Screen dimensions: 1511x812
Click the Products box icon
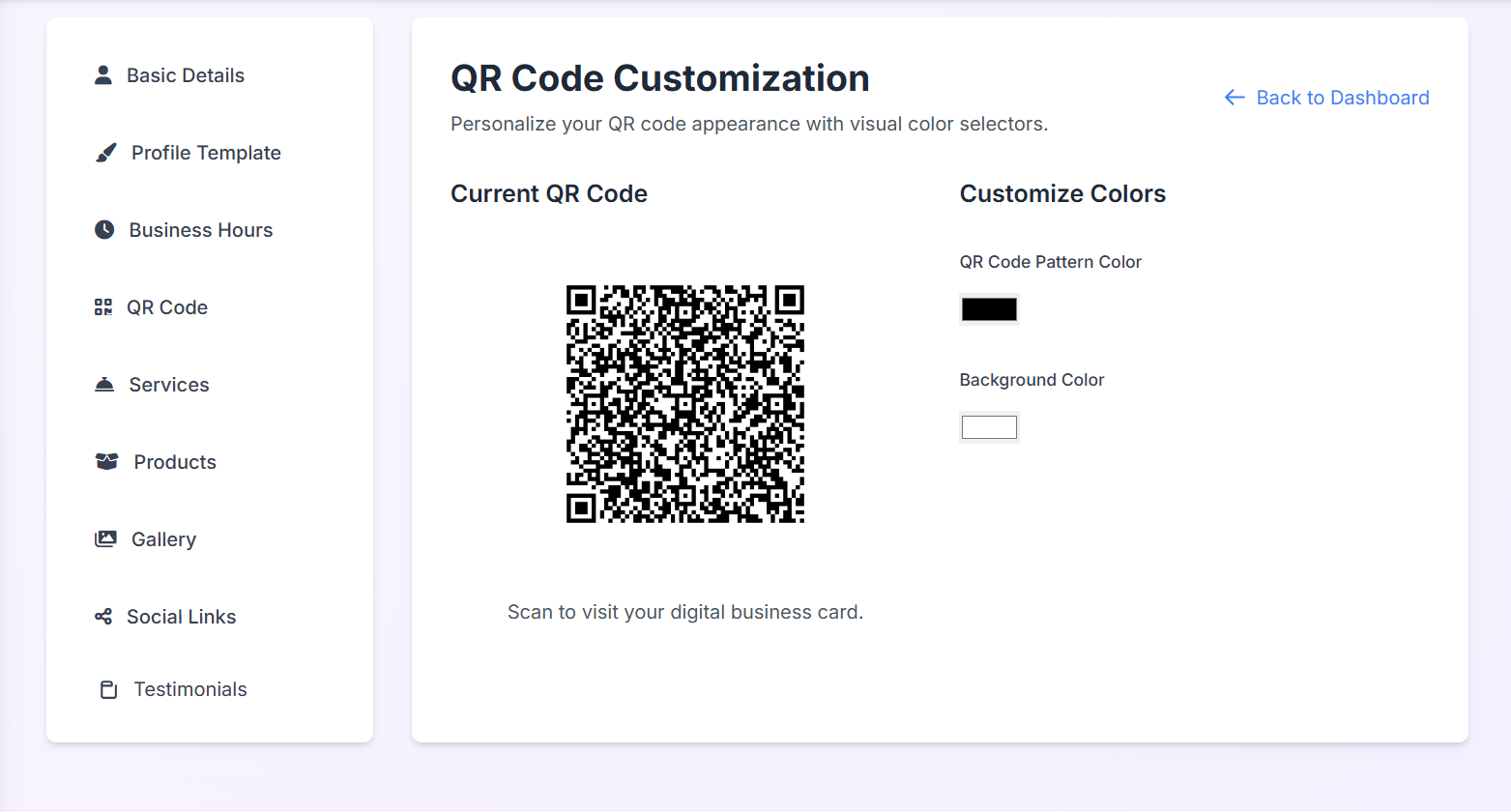(104, 461)
